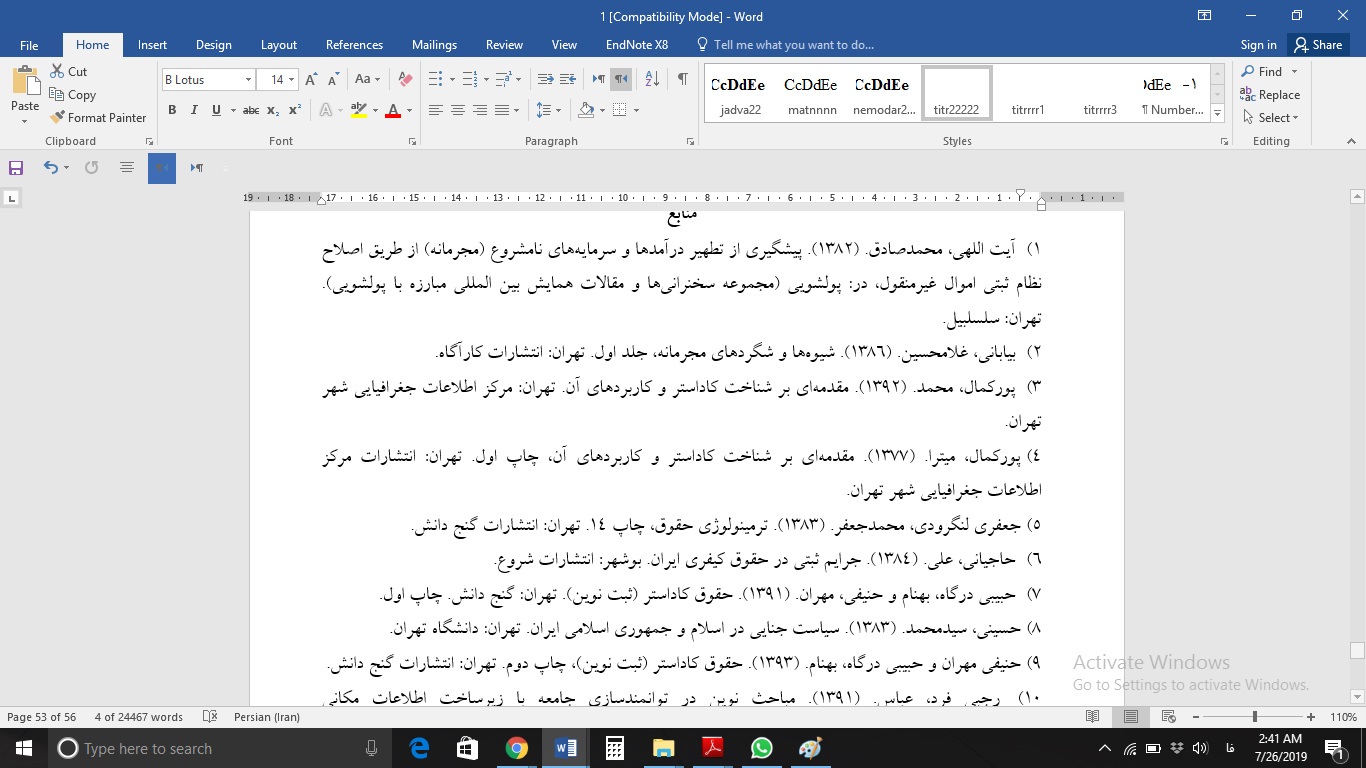Toggle justified alignment
The height and width of the screenshot is (768, 1366).
[502, 110]
